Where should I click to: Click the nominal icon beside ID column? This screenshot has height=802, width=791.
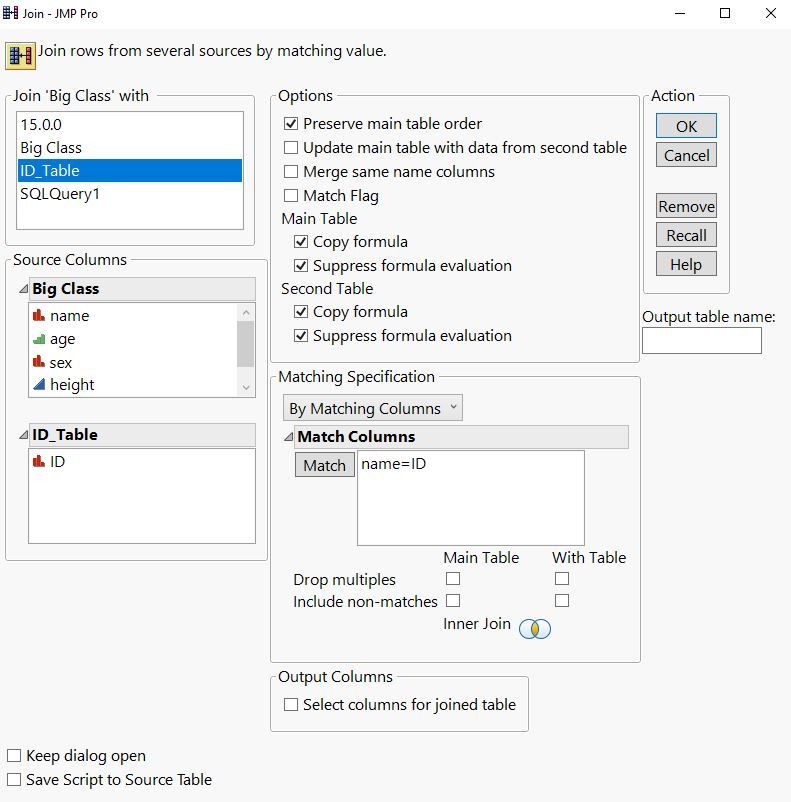pos(40,462)
